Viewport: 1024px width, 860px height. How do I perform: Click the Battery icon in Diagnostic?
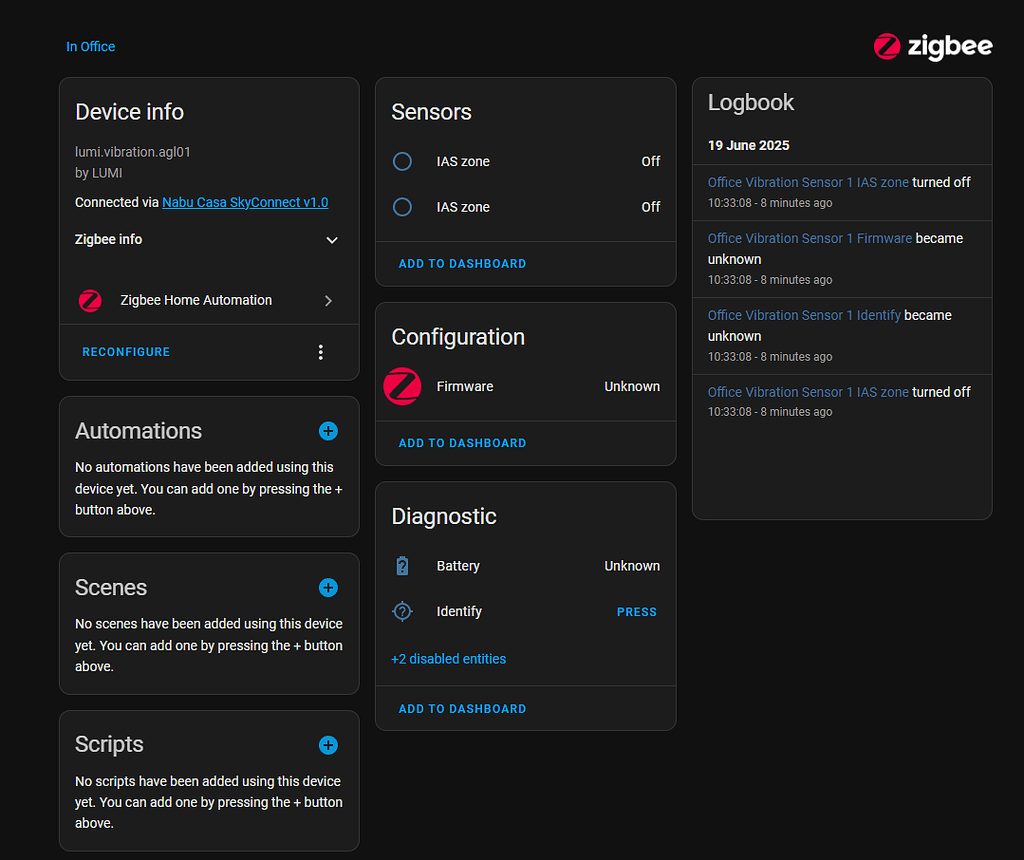[x=402, y=566]
